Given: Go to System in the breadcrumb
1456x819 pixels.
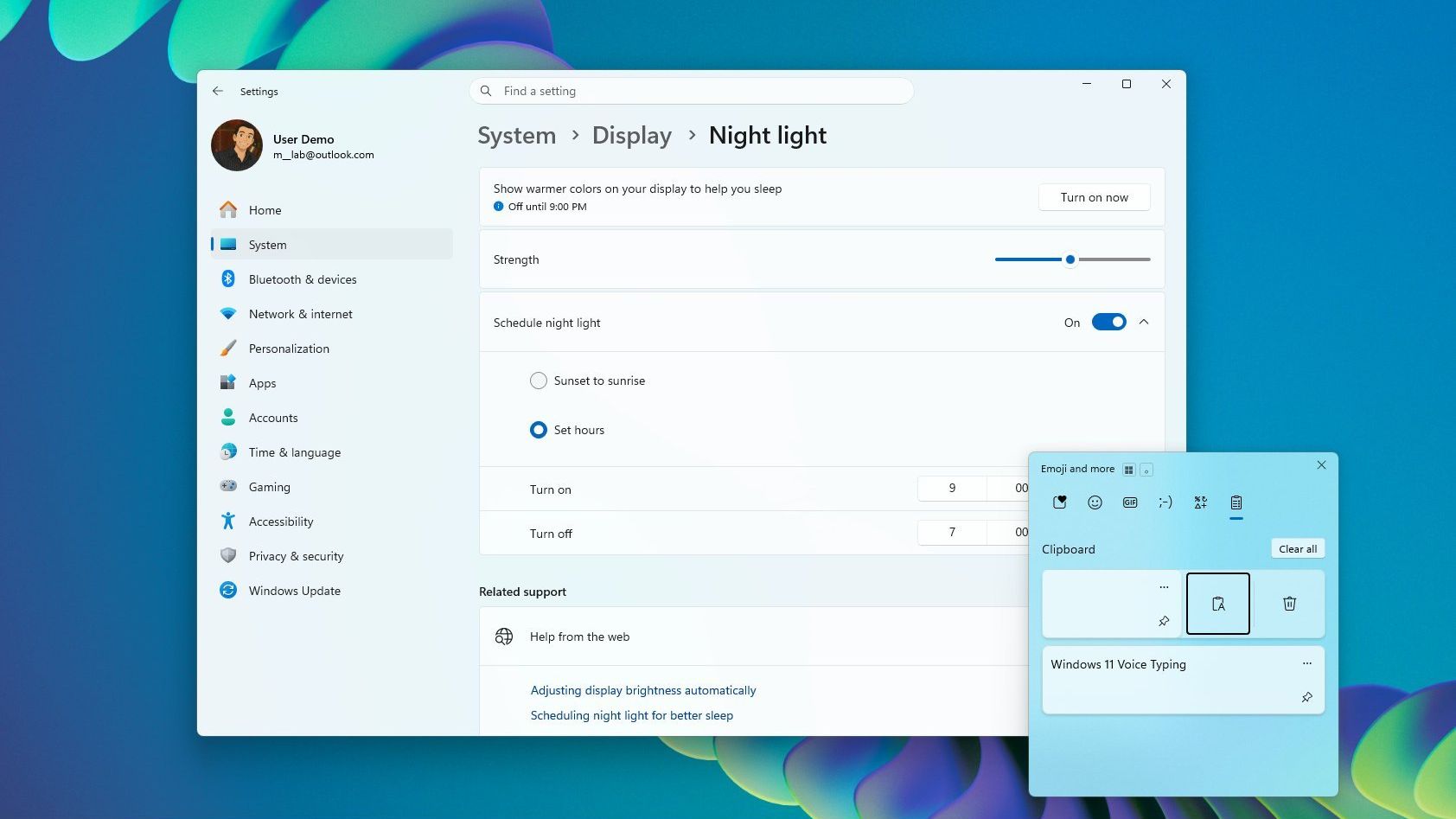Looking at the screenshot, I should click(x=517, y=136).
